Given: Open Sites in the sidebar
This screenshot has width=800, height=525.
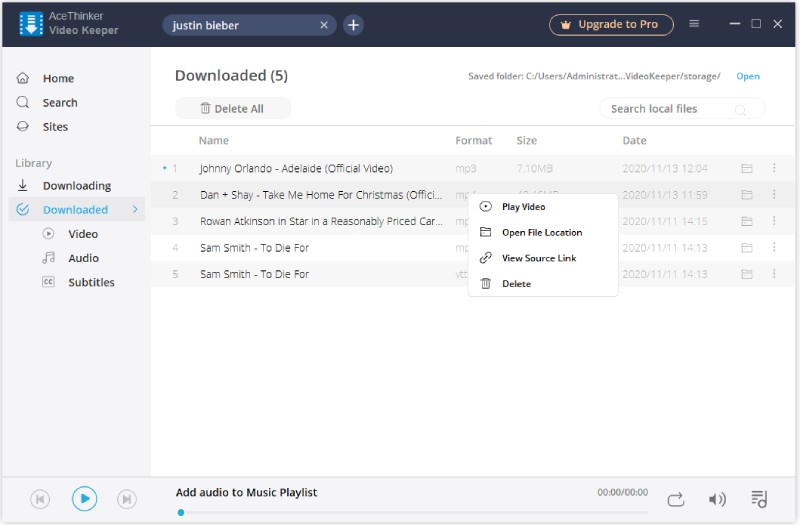Looking at the screenshot, I should point(55,127).
